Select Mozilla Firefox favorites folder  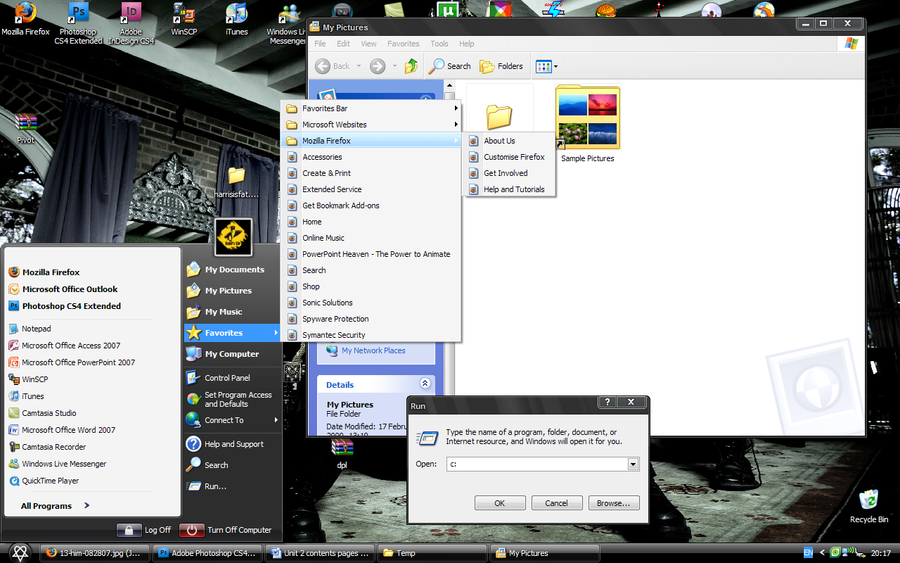pyautogui.click(x=372, y=141)
